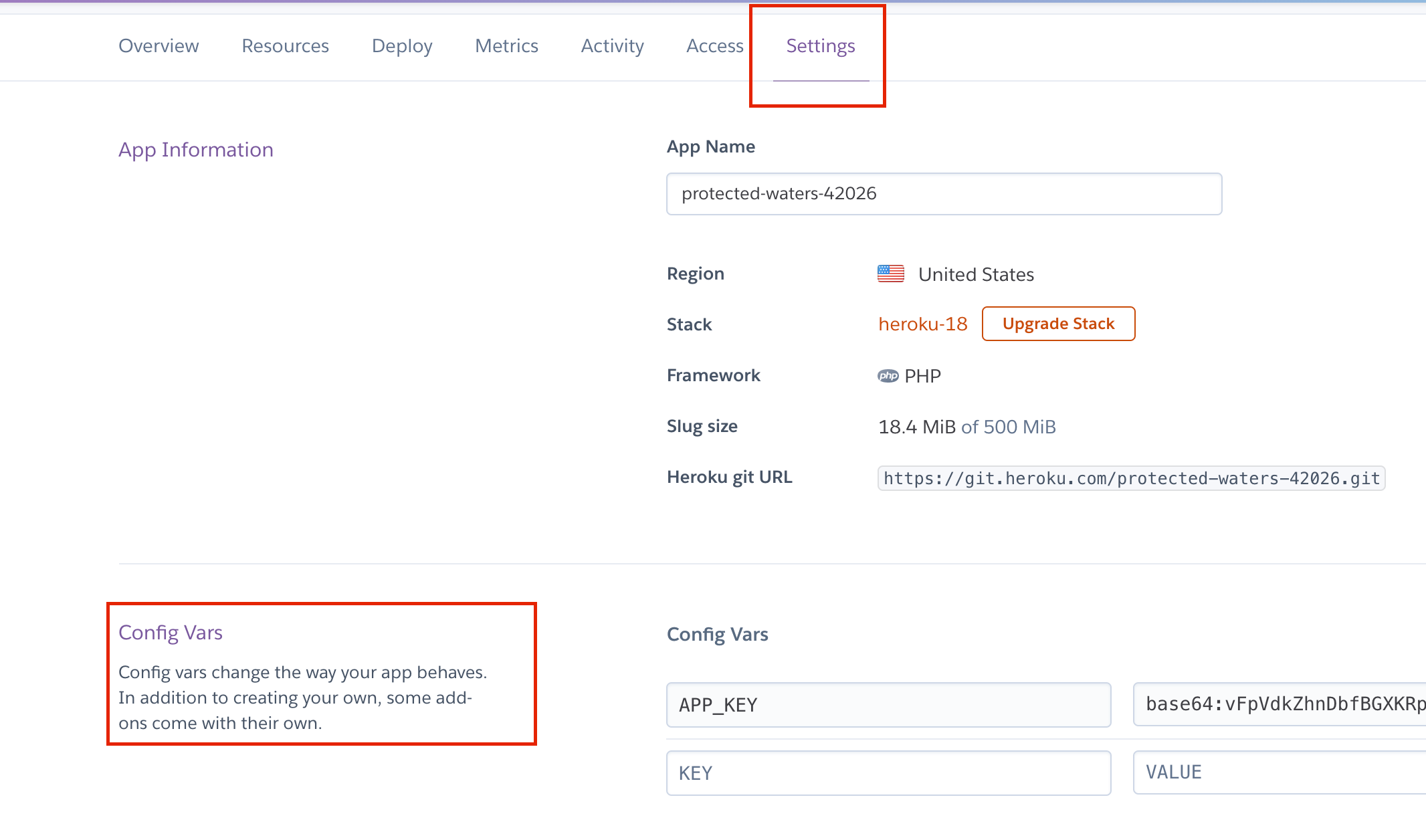Select the Heroku git URL text
The height and width of the screenshot is (840, 1426).
click(1131, 478)
